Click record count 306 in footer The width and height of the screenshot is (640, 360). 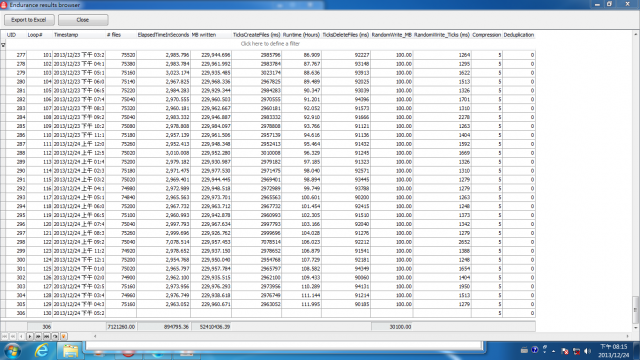click(40, 327)
